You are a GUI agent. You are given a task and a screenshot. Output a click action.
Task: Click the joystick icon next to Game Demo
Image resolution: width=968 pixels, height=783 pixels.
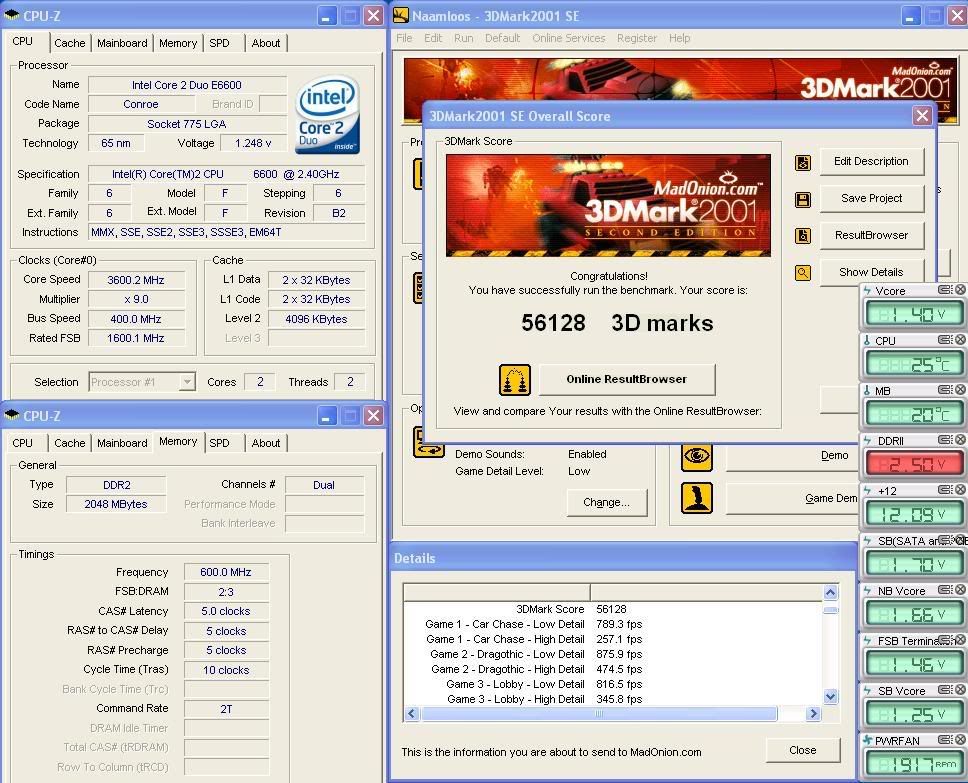coord(697,498)
